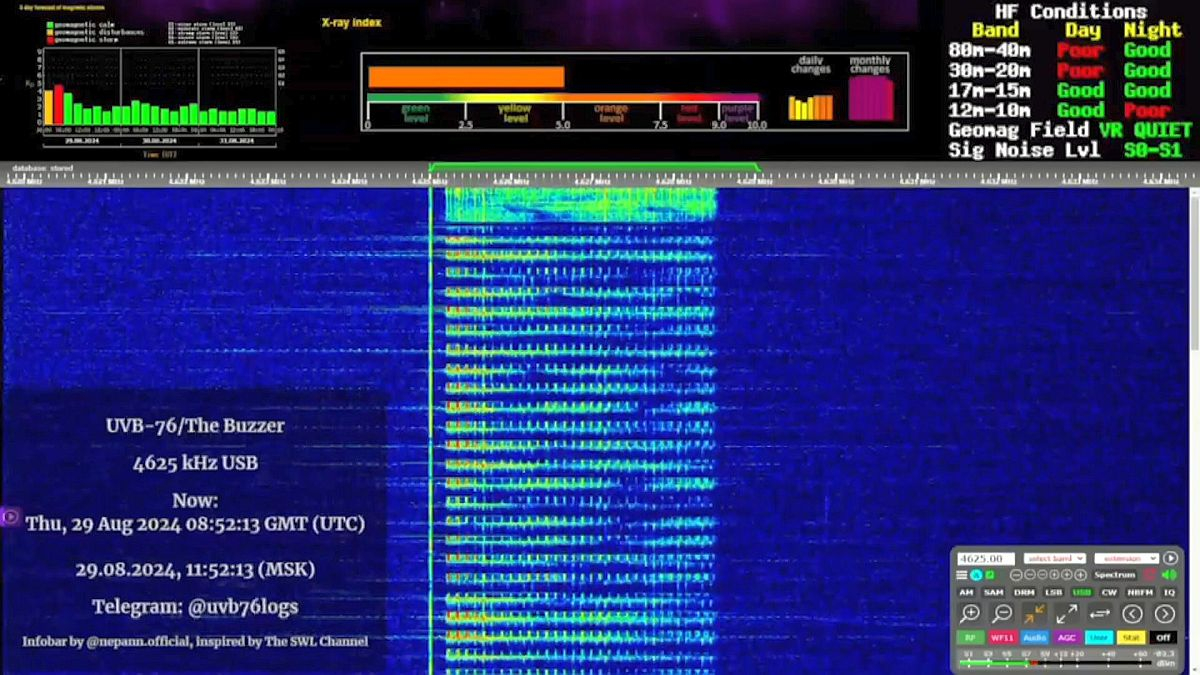Click the left-right swap arrows icon
Screen dimensions: 1200x675
coord(1100,614)
